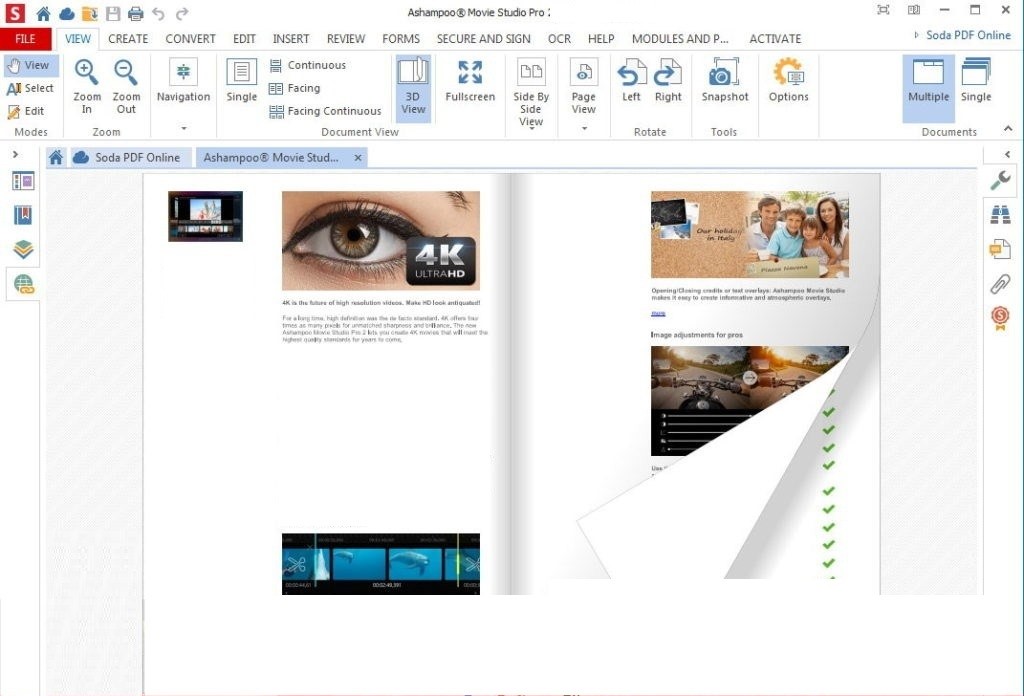Open the paperclip attachments panel
Screen dimensions: 1024x696
1000,283
